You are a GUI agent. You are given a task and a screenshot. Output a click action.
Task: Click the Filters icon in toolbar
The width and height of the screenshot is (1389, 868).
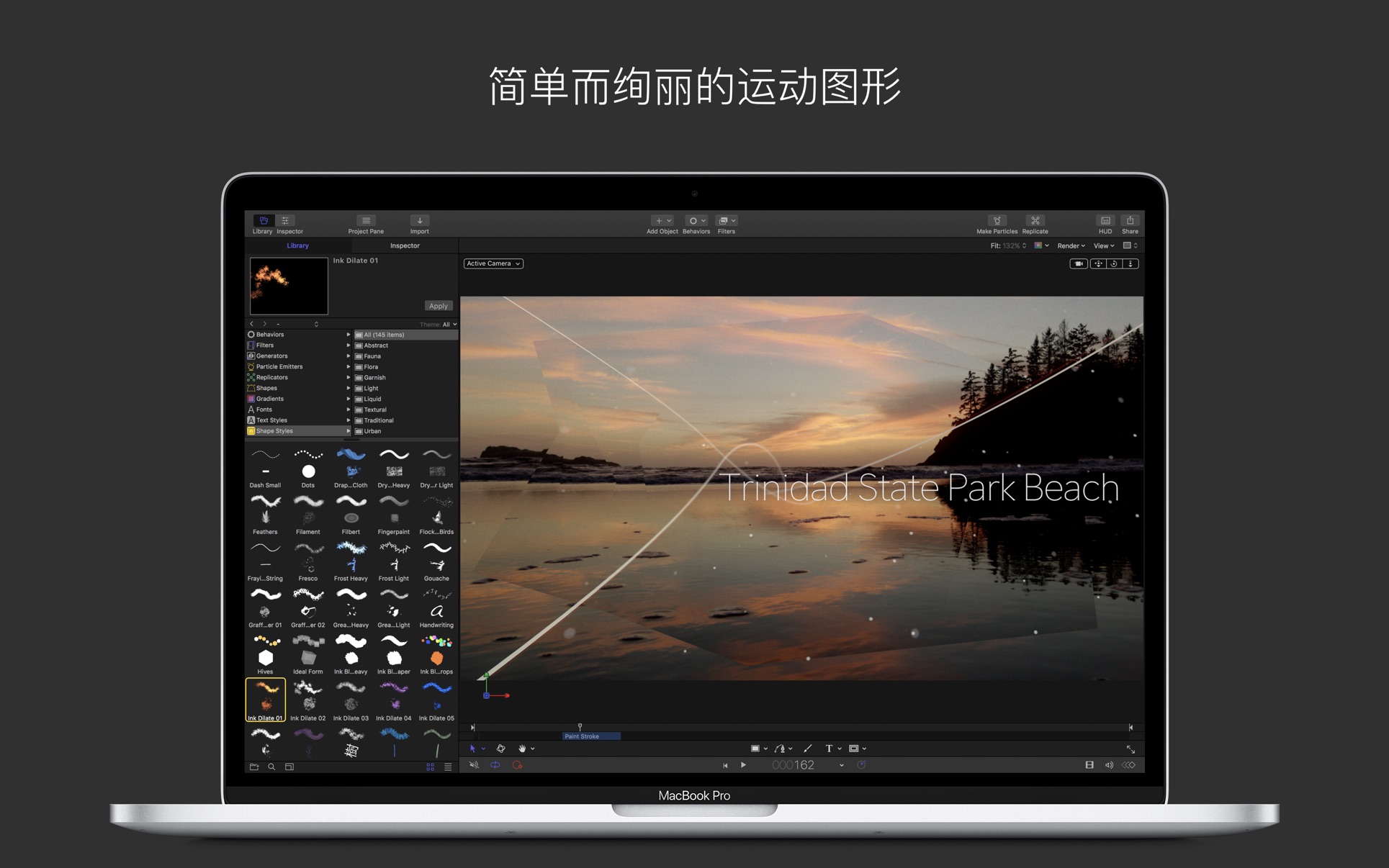click(x=727, y=221)
